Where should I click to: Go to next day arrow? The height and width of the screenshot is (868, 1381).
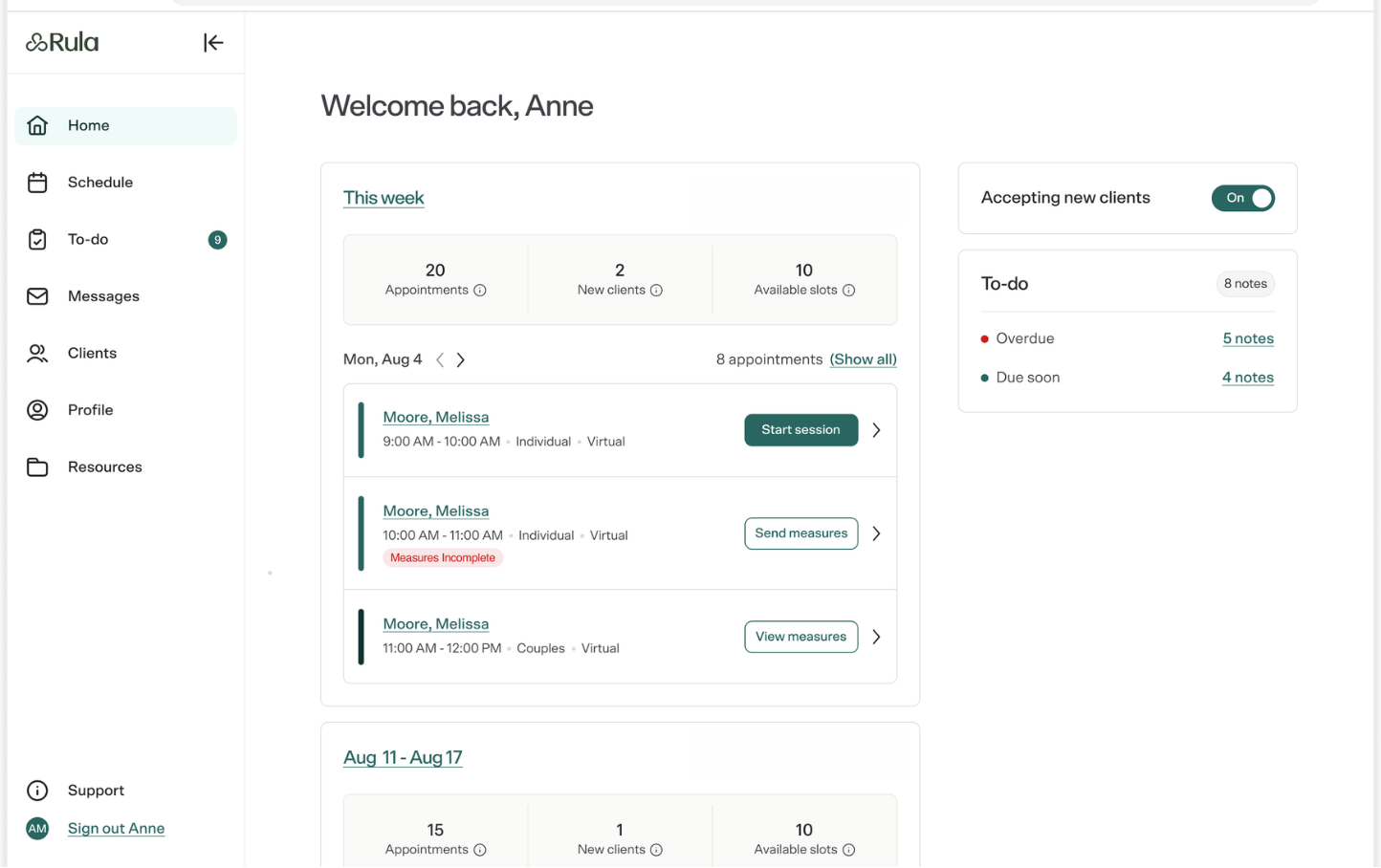click(x=461, y=359)
